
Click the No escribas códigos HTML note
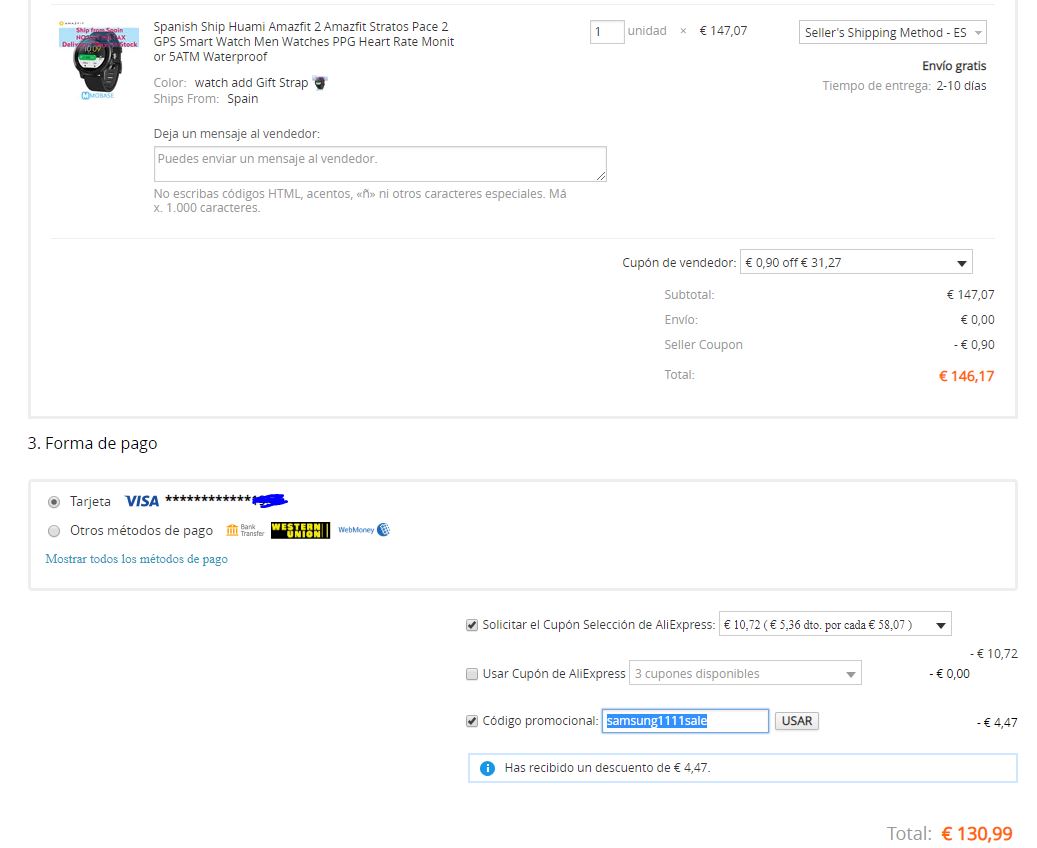[360, 200]
